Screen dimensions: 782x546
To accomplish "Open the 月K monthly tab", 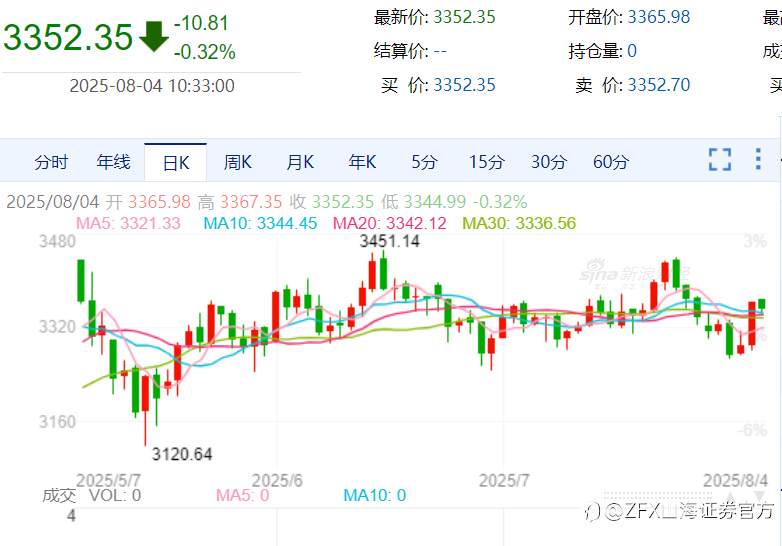I will pos(300,162).
